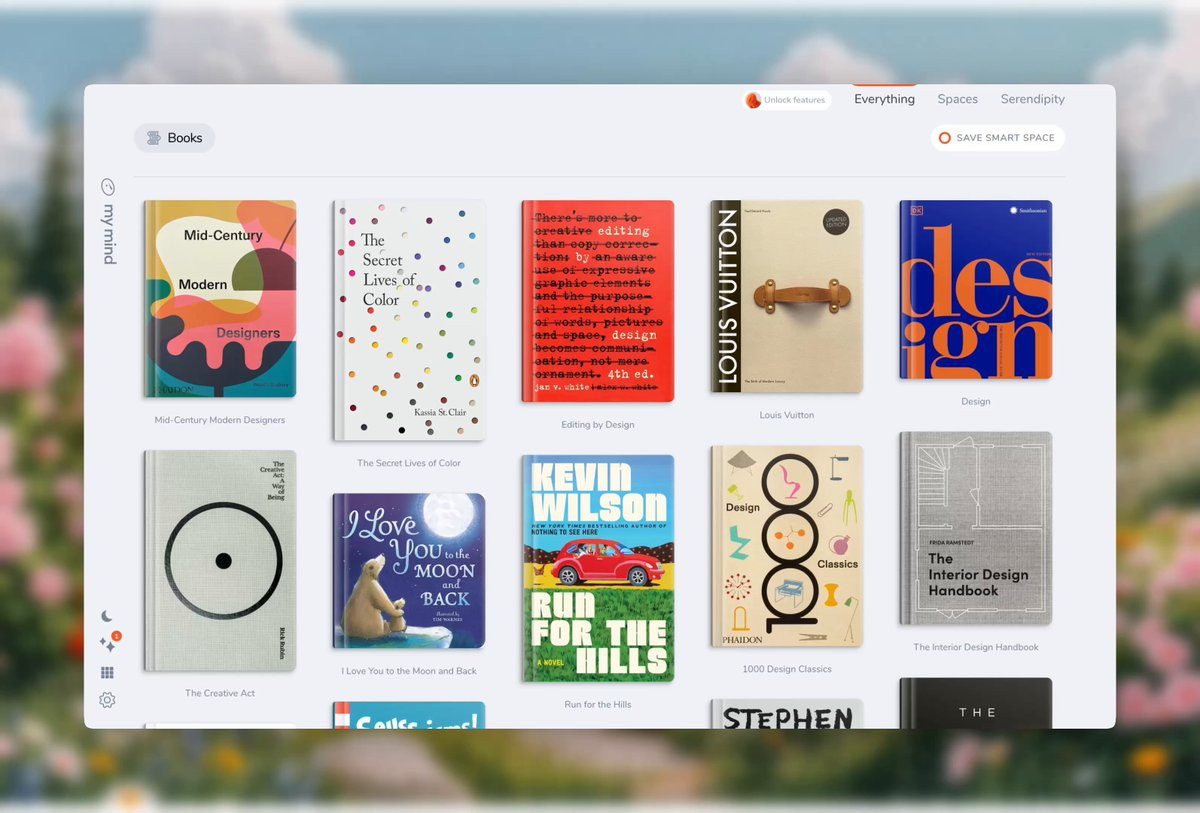The height and width of the screenshot is (813, 1200).
Task: Open the grid view icon in sidebar
Action: click(x=107, y=673)
